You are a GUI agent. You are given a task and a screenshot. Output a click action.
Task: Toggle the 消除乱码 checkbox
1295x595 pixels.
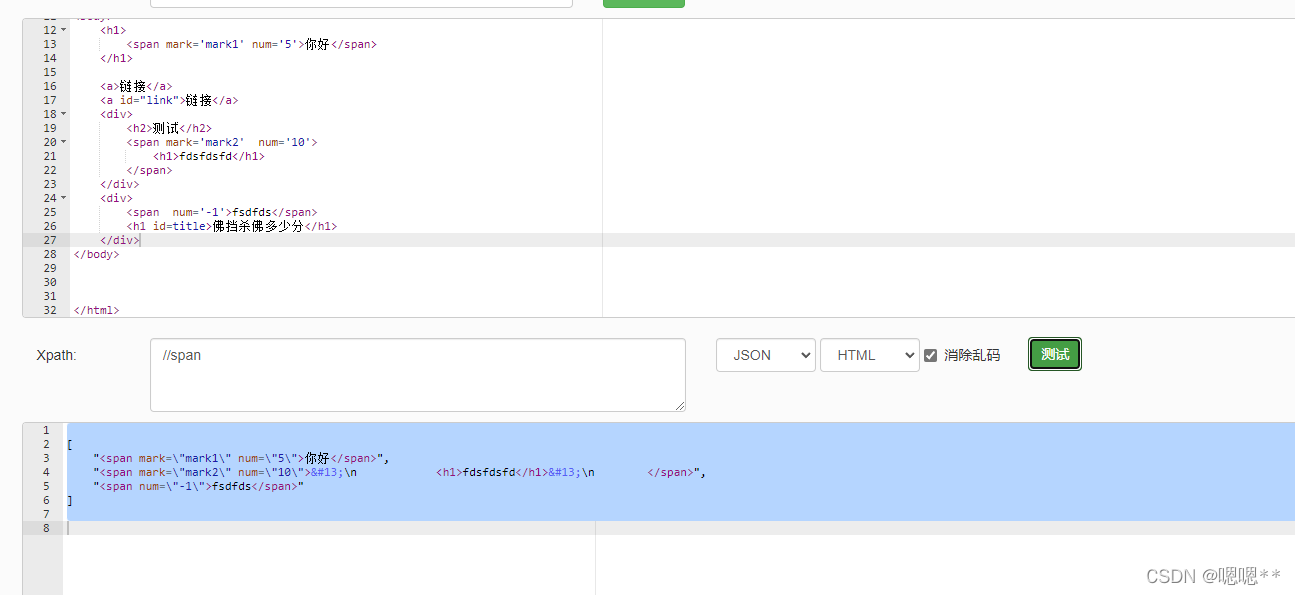coord(931,355)
